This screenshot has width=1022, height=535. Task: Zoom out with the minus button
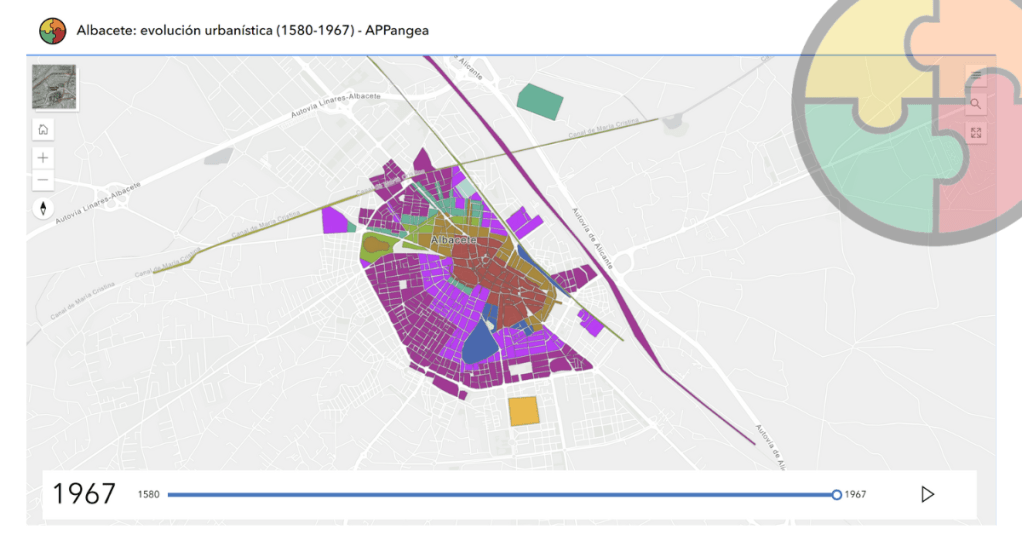click(x=43, y=180)
